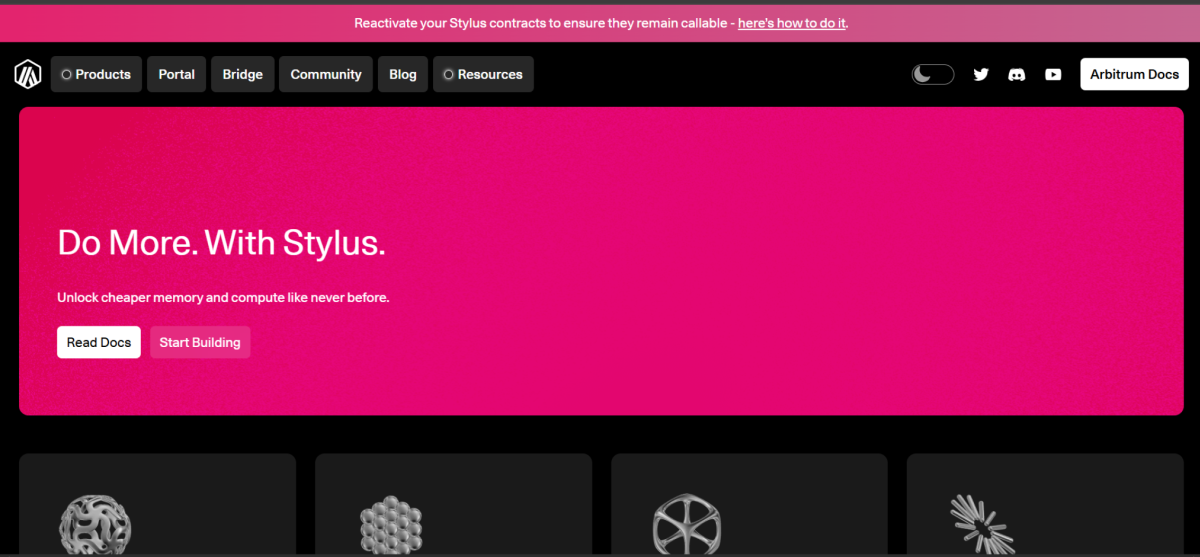Image resolution: width=1200 pixels, height=557 pixels.
Task: Expand the Products dropdown menu
Action: pyautogui.click(x=97, y=74)
